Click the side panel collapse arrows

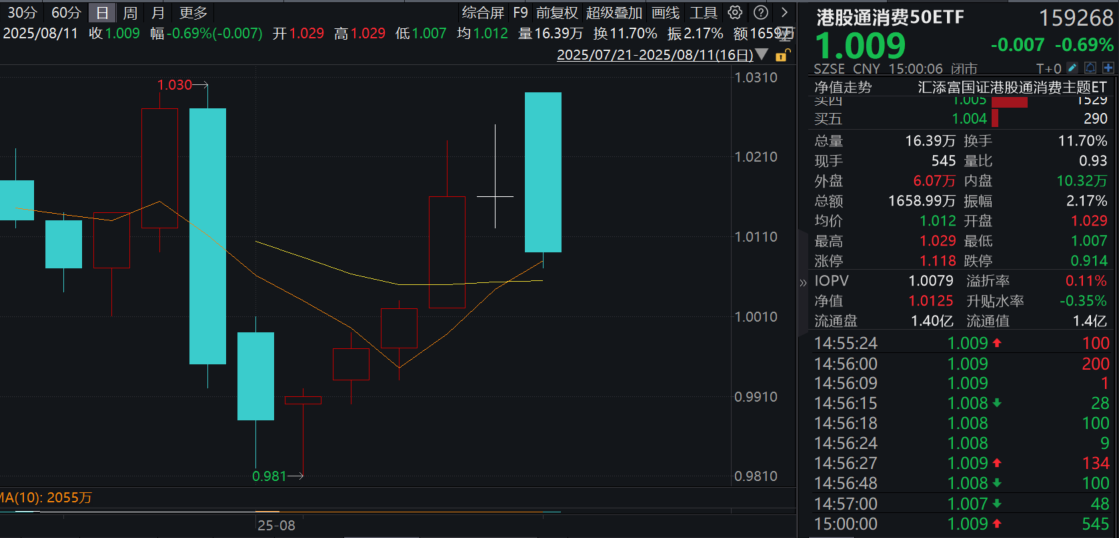click(x=802, y=283)
